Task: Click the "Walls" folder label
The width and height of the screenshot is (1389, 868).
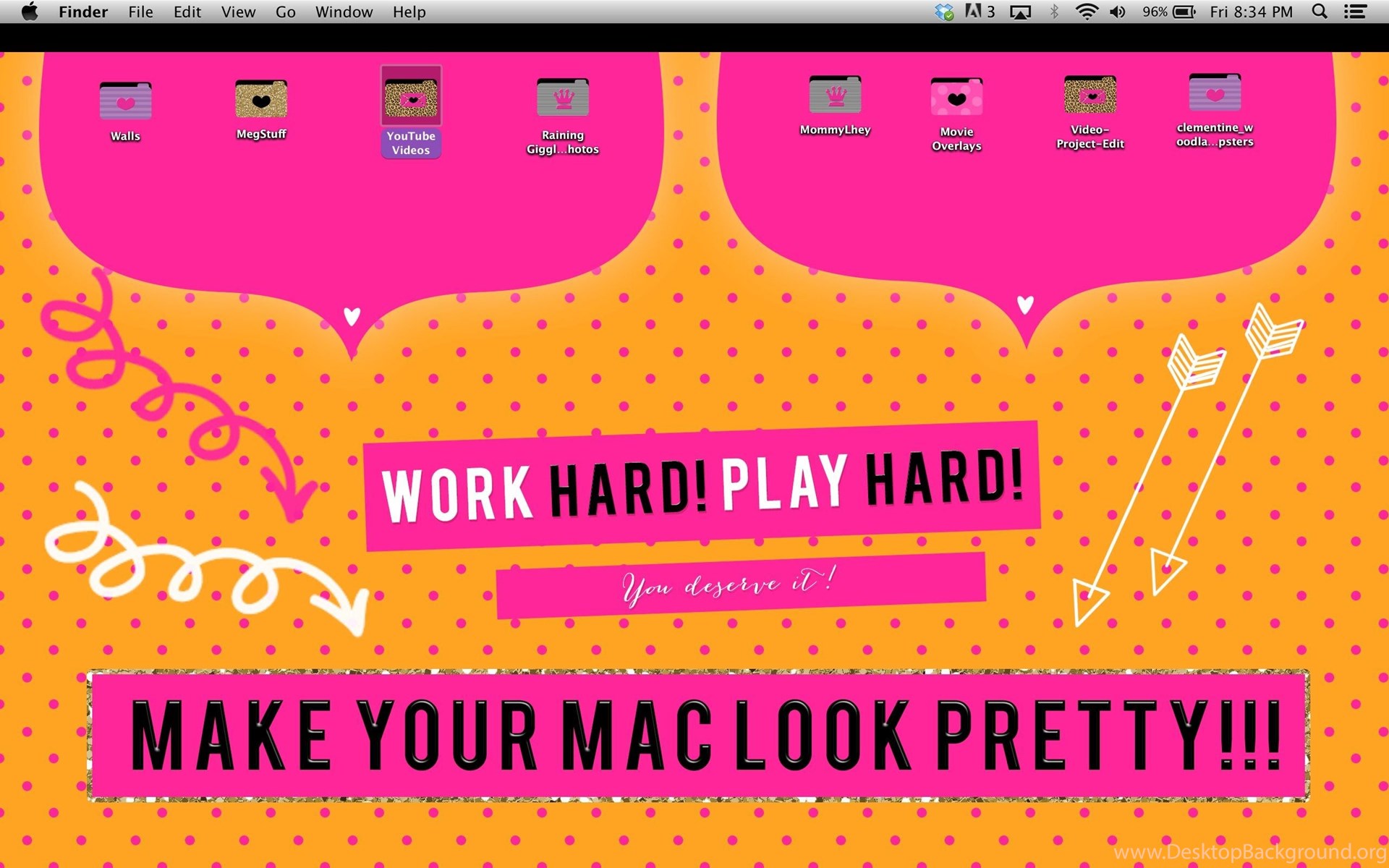Action: pos(125,136)
